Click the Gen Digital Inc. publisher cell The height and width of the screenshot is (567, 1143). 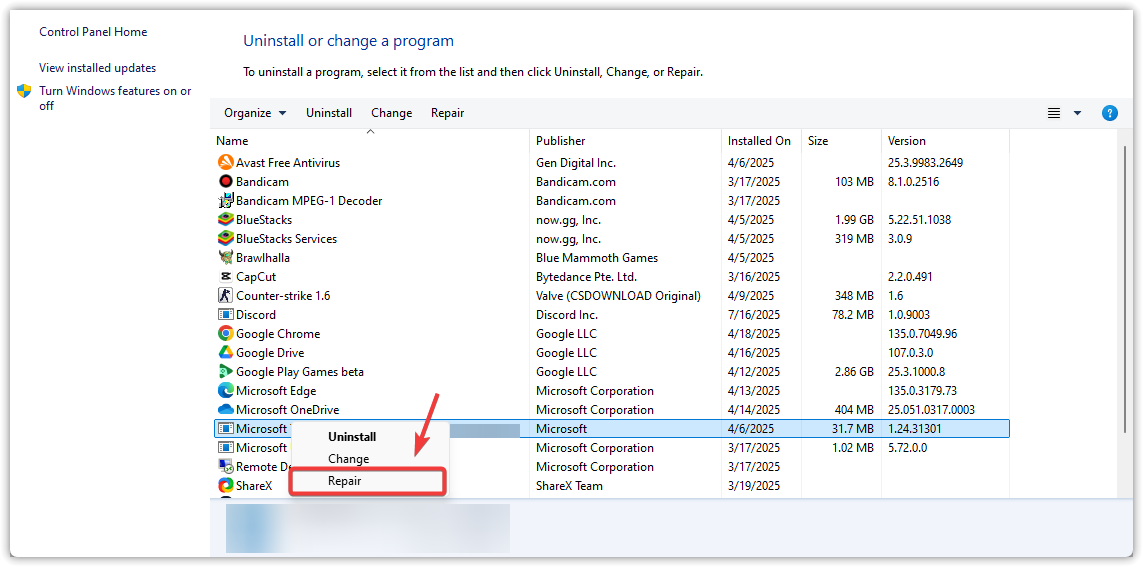click(x=576, y=163)
